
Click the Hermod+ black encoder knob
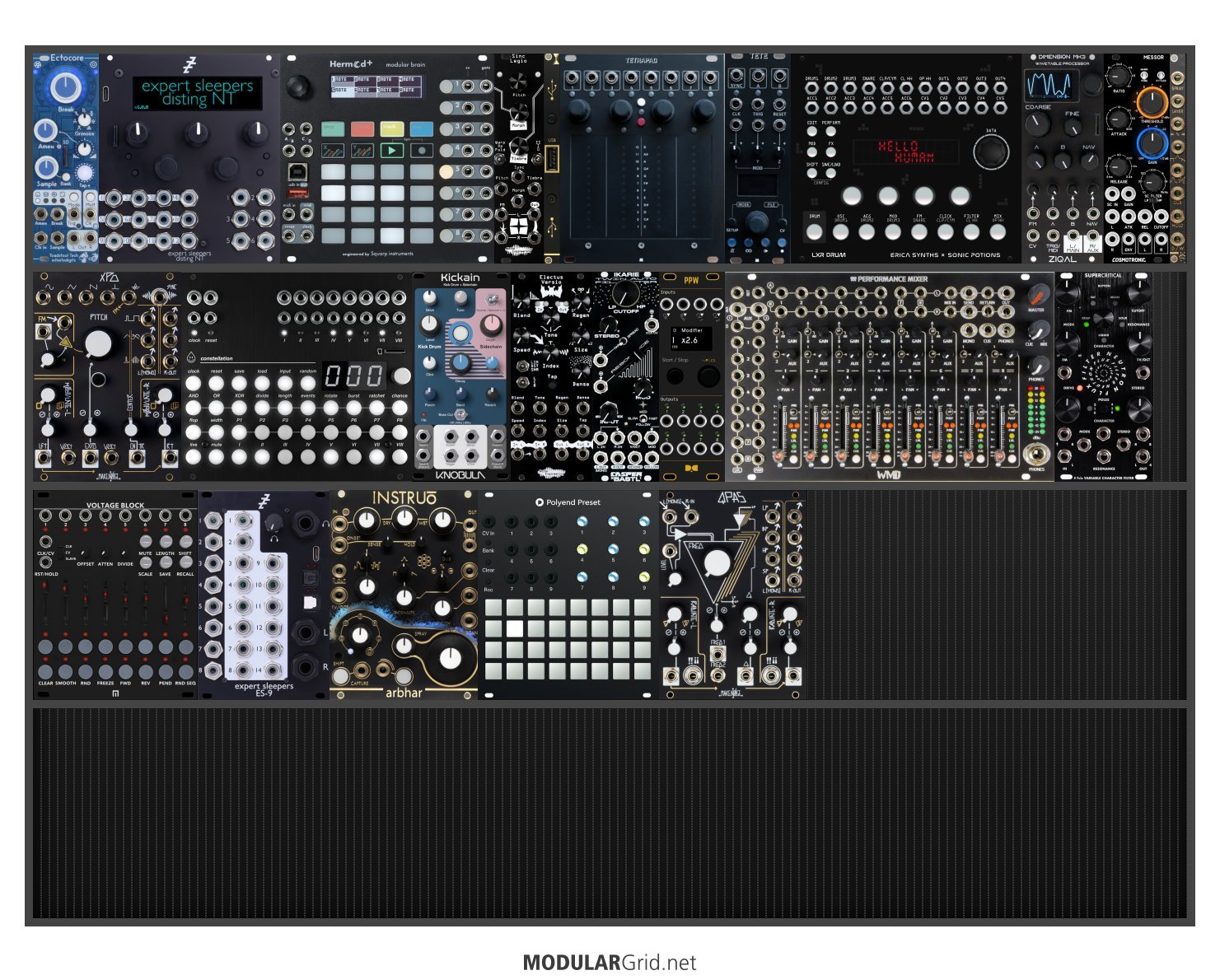301,86
